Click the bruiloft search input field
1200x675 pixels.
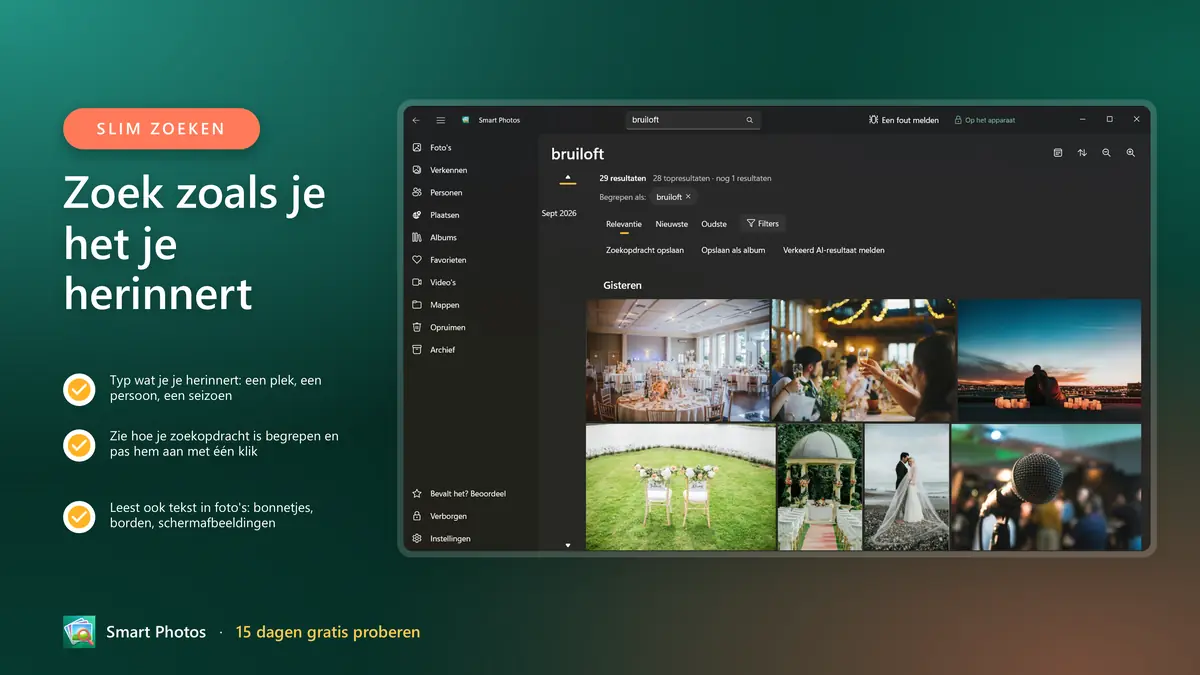(693, 120)
